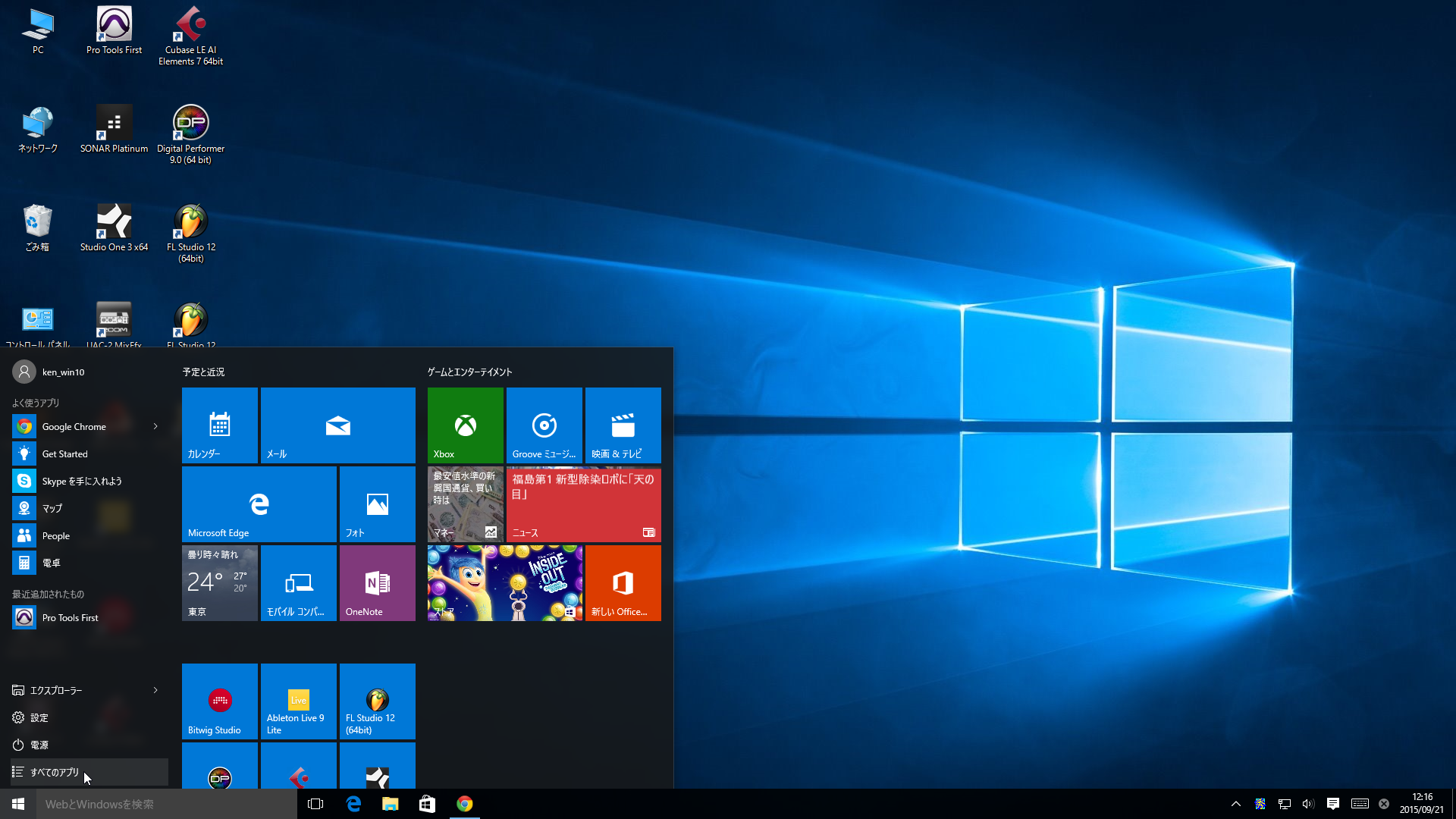The width and height of the screenshot is (1456, 819).
Task: Open the Action Center notifications icon
Action: pyautogui.click(x=1332, y=804)
